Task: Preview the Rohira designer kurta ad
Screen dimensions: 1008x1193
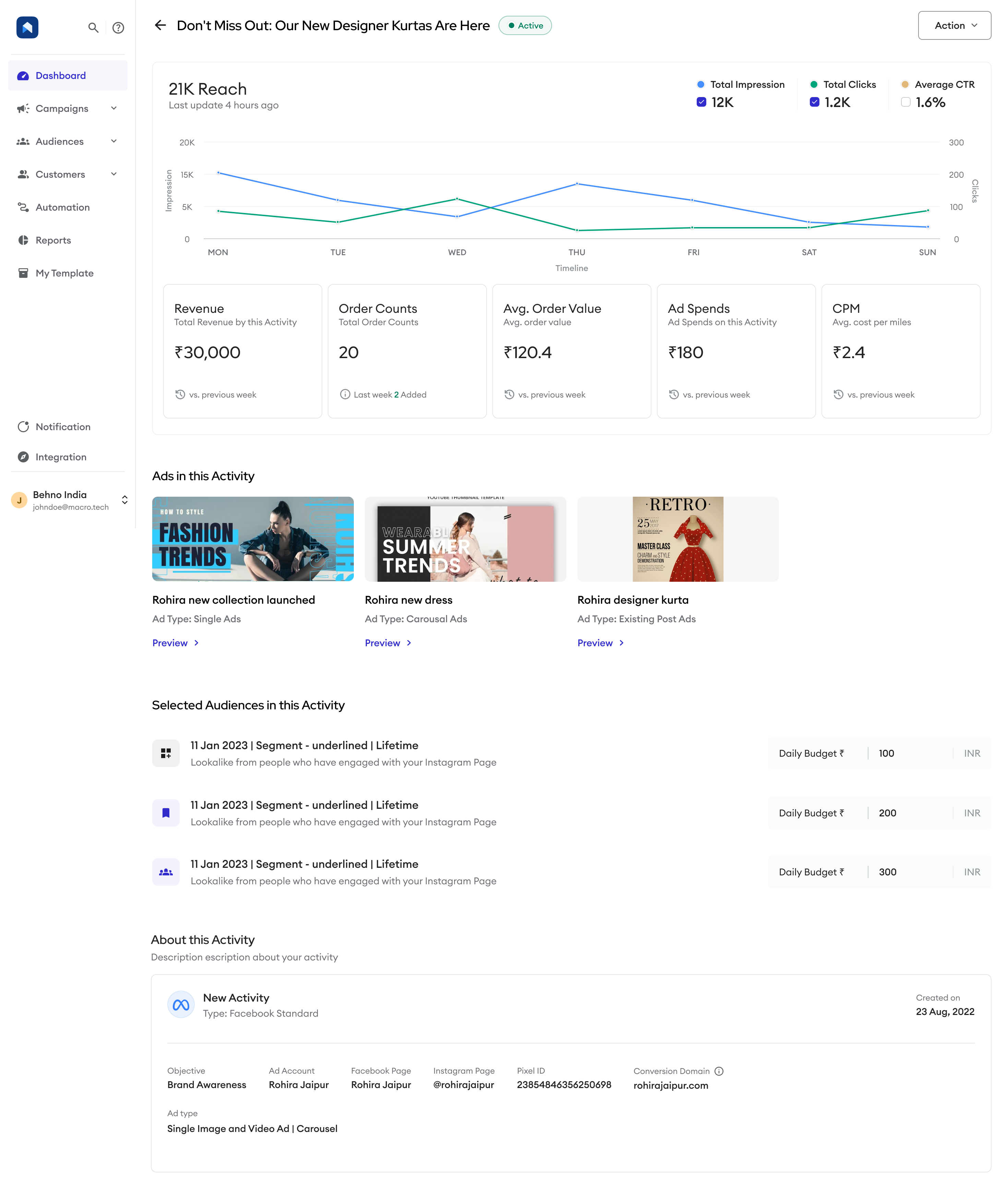Action: [x=601, y=643]
